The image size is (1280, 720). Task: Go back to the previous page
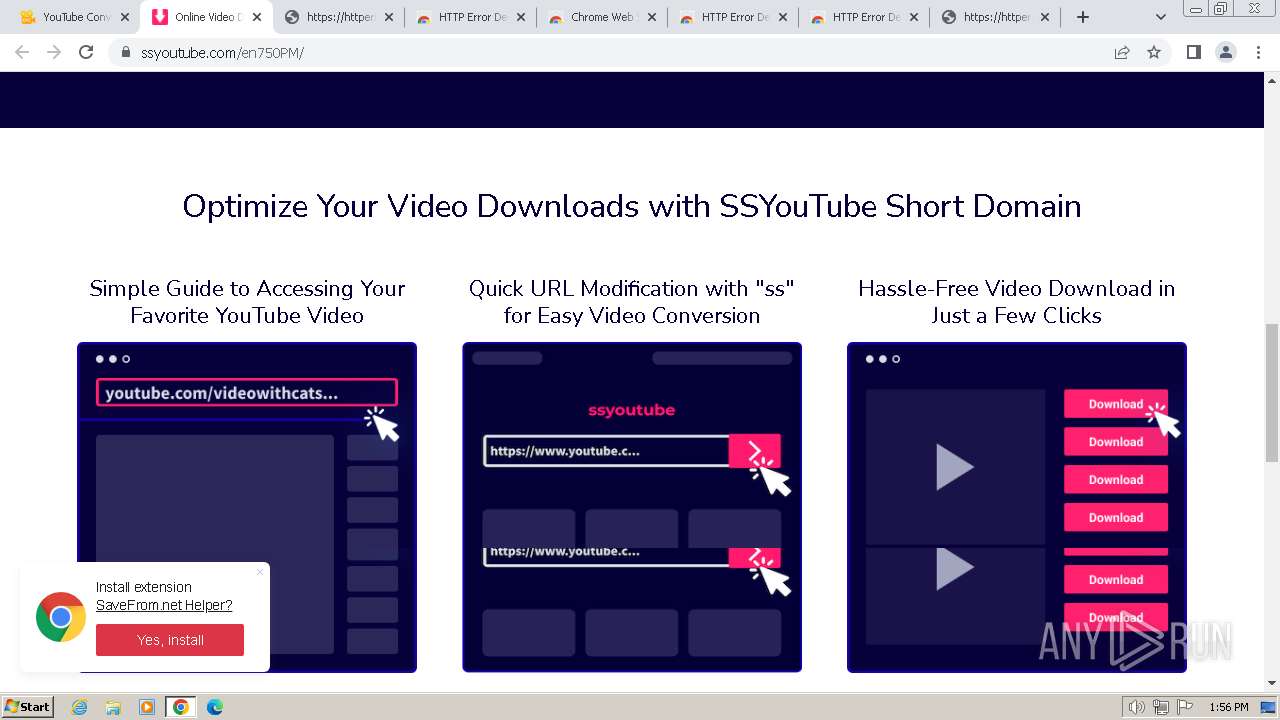[22, 52]
